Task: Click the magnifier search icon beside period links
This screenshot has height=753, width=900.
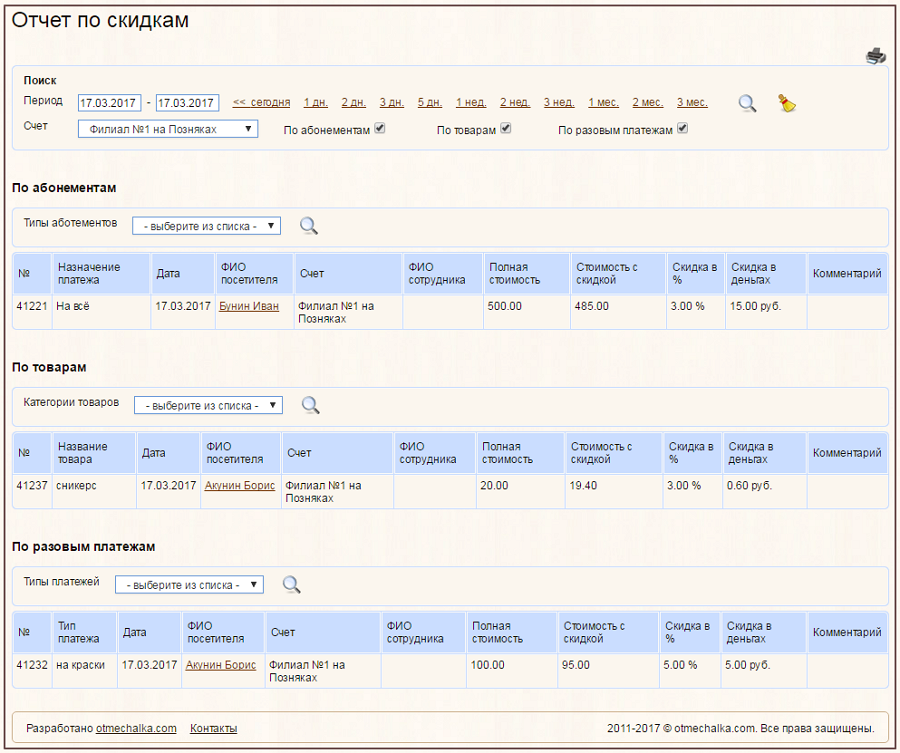Action: pos(747,103)
